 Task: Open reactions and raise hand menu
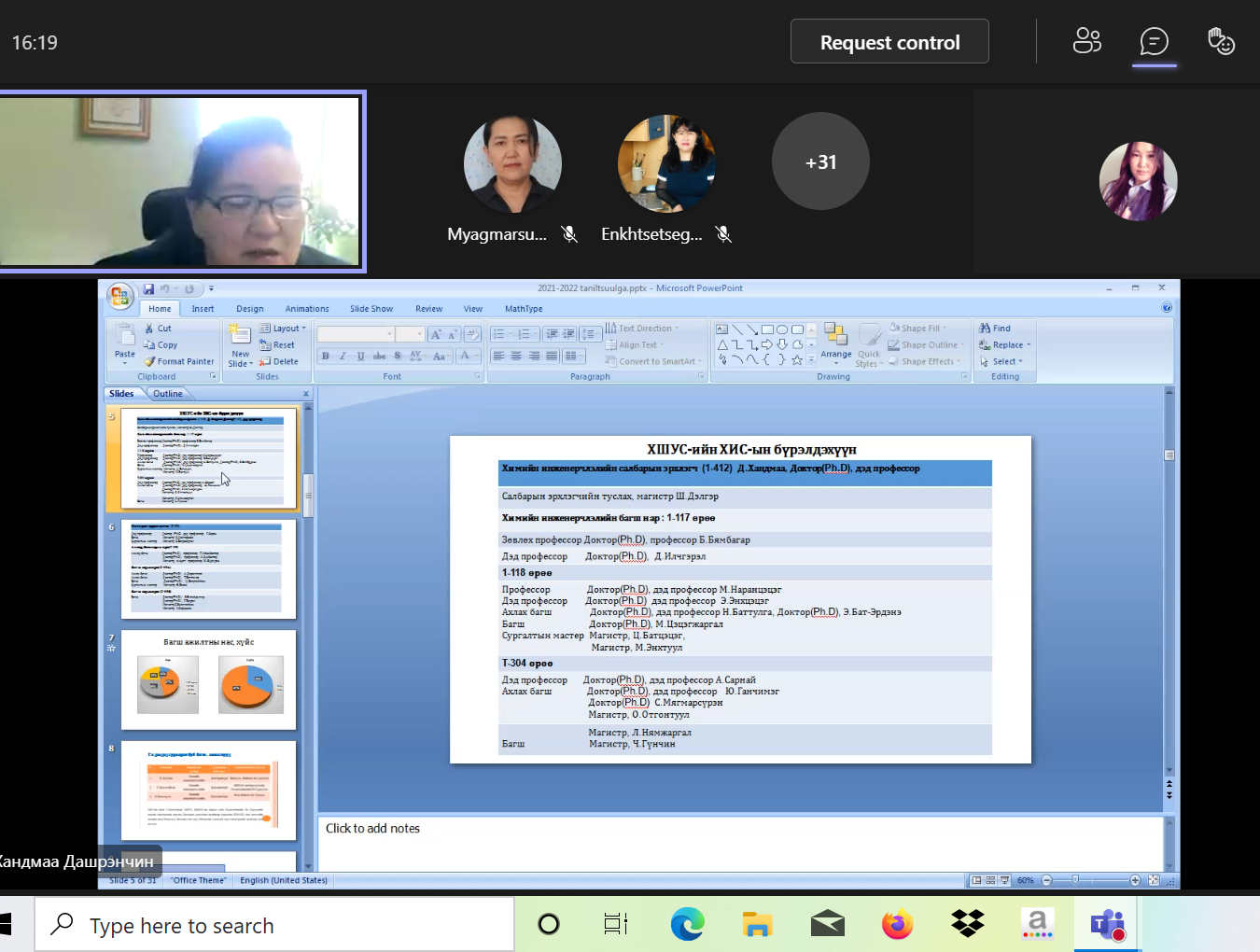pyautogui.click(x=1222, y=41)
